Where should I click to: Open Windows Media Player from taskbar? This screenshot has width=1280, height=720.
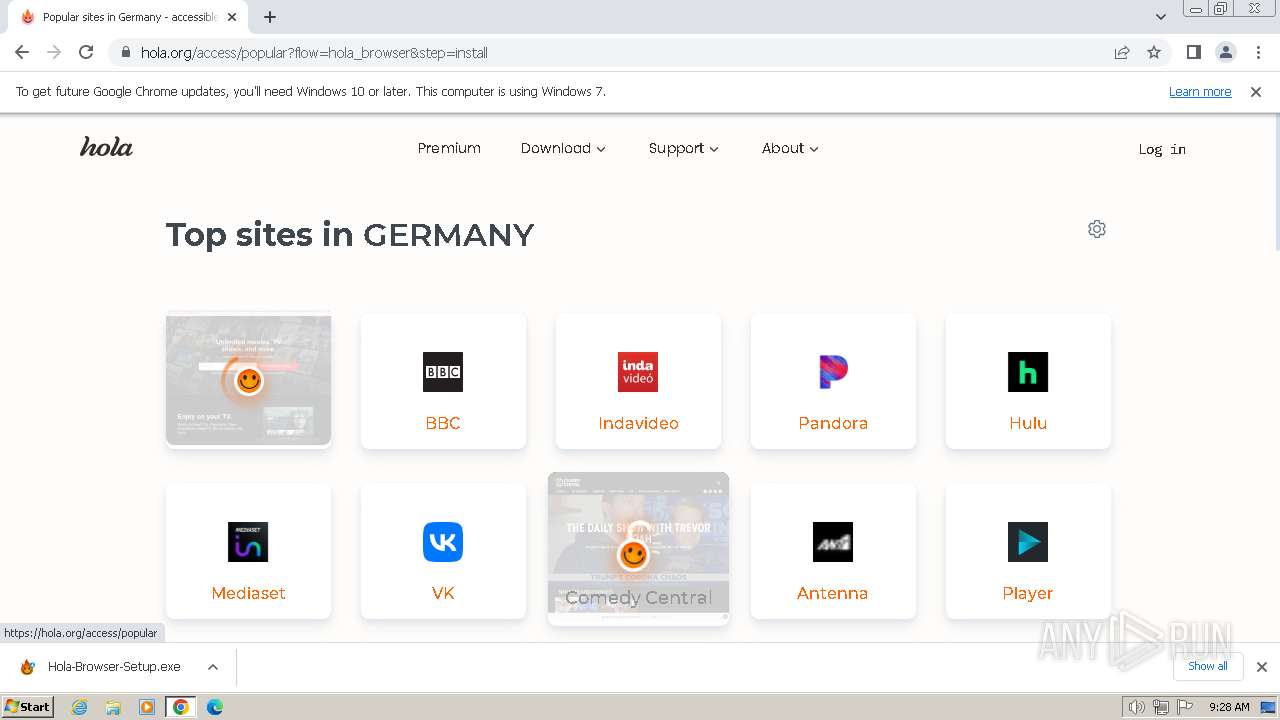tap(147, 707)
